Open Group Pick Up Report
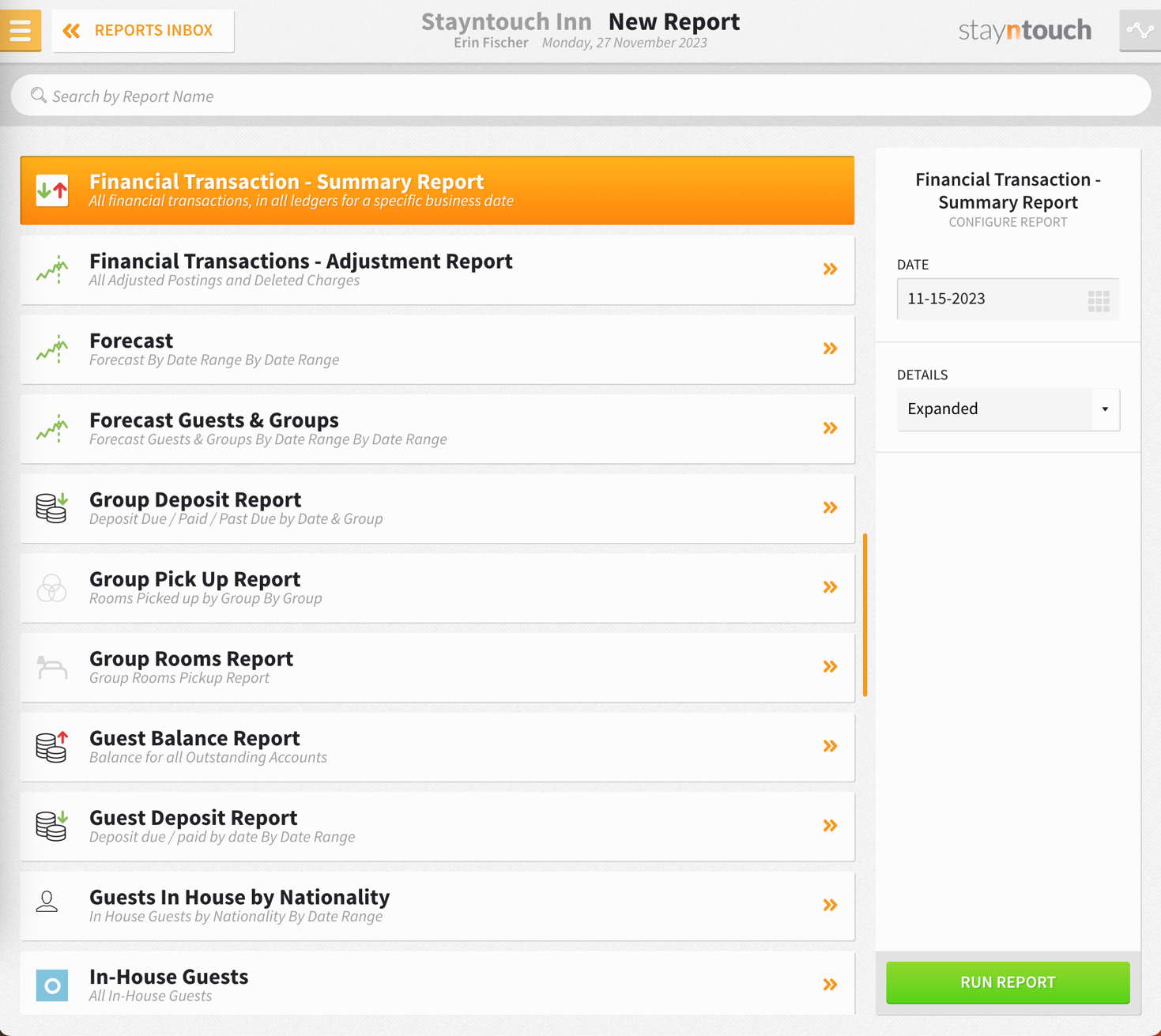The width and height of the screenshot is (1161, 1036). pos(437,588)
